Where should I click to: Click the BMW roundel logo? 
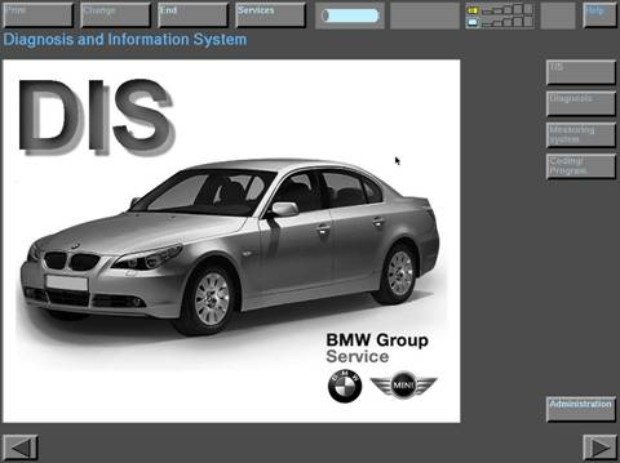(x=344, y=385)
